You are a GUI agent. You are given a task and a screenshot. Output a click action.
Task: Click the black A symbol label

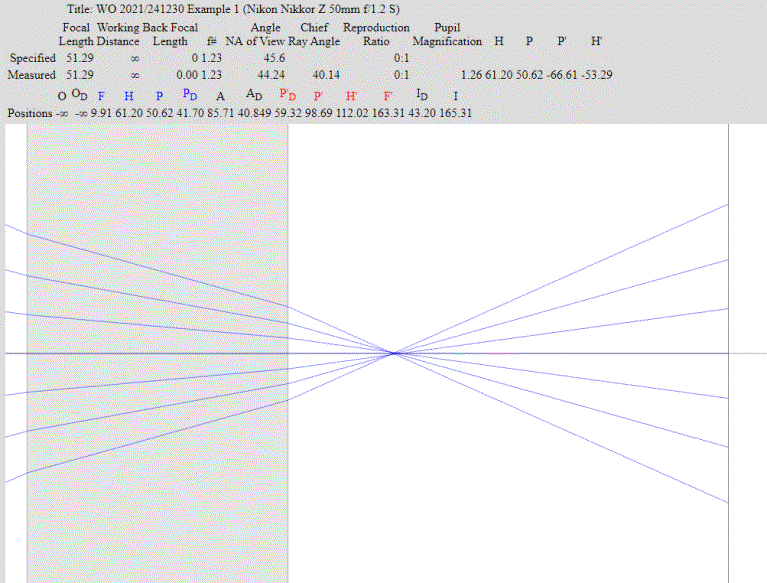coord(220,96)
